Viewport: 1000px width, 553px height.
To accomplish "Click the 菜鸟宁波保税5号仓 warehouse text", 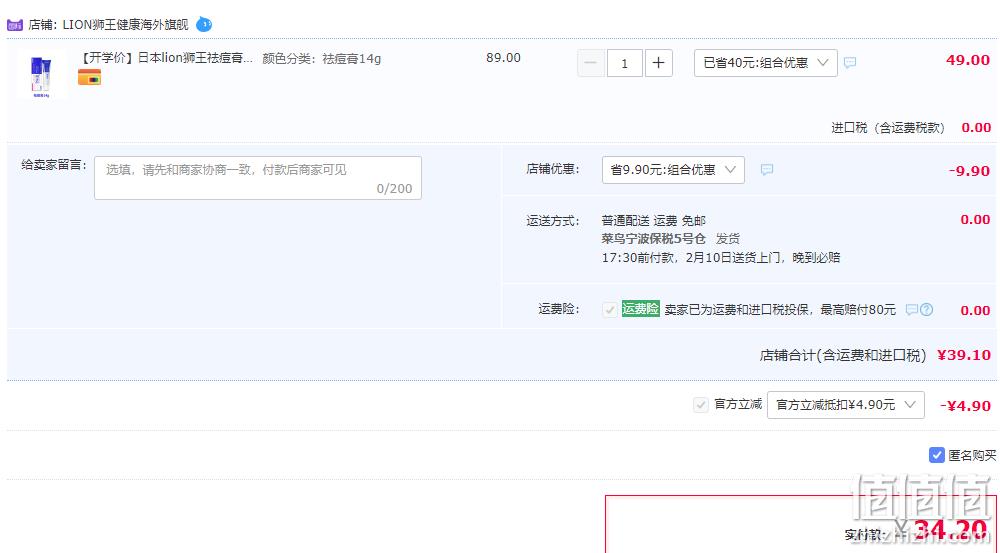I will [654, 239].
